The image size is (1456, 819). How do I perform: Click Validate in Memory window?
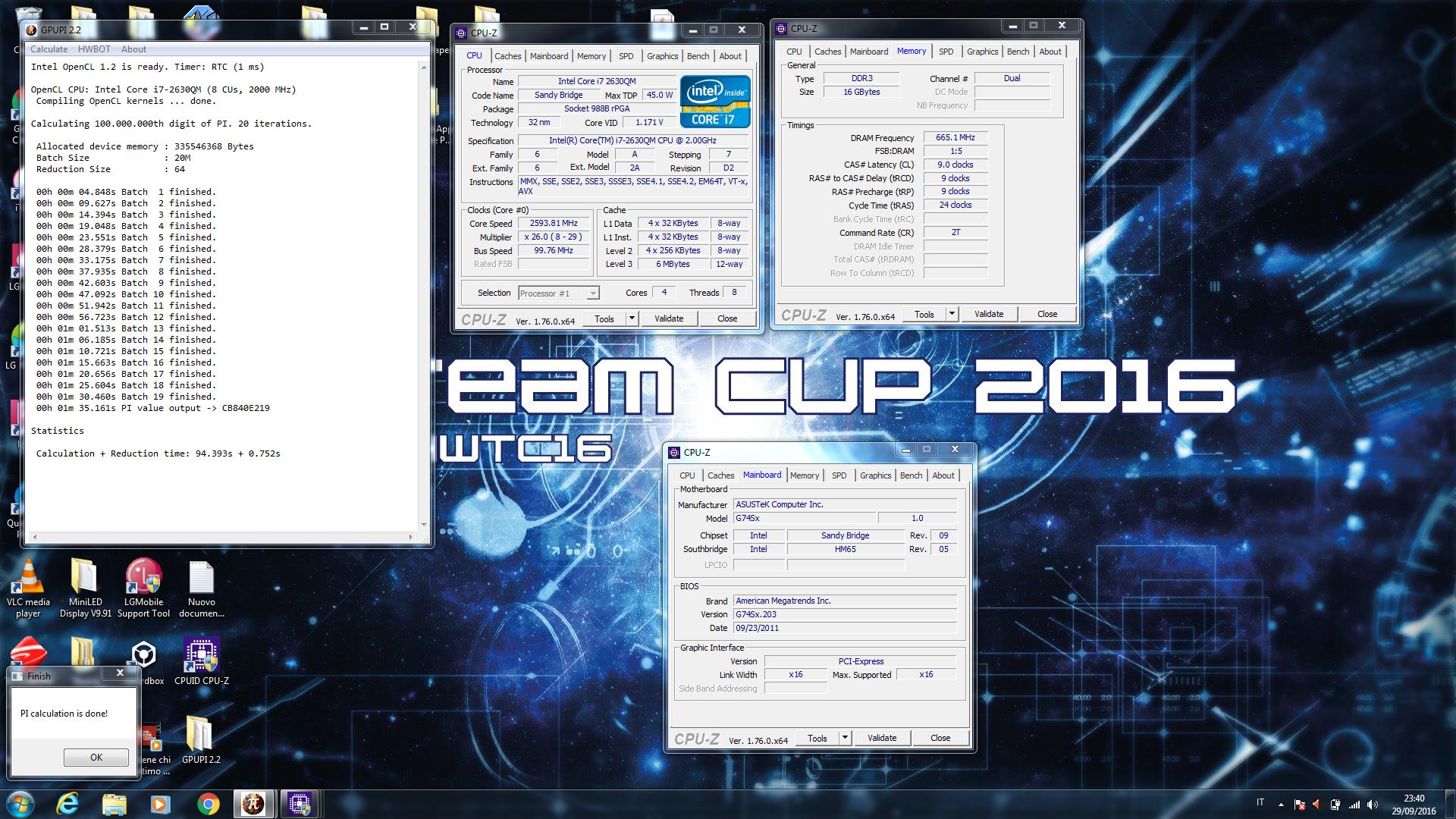pyautogui.click(x=989, y=314)
